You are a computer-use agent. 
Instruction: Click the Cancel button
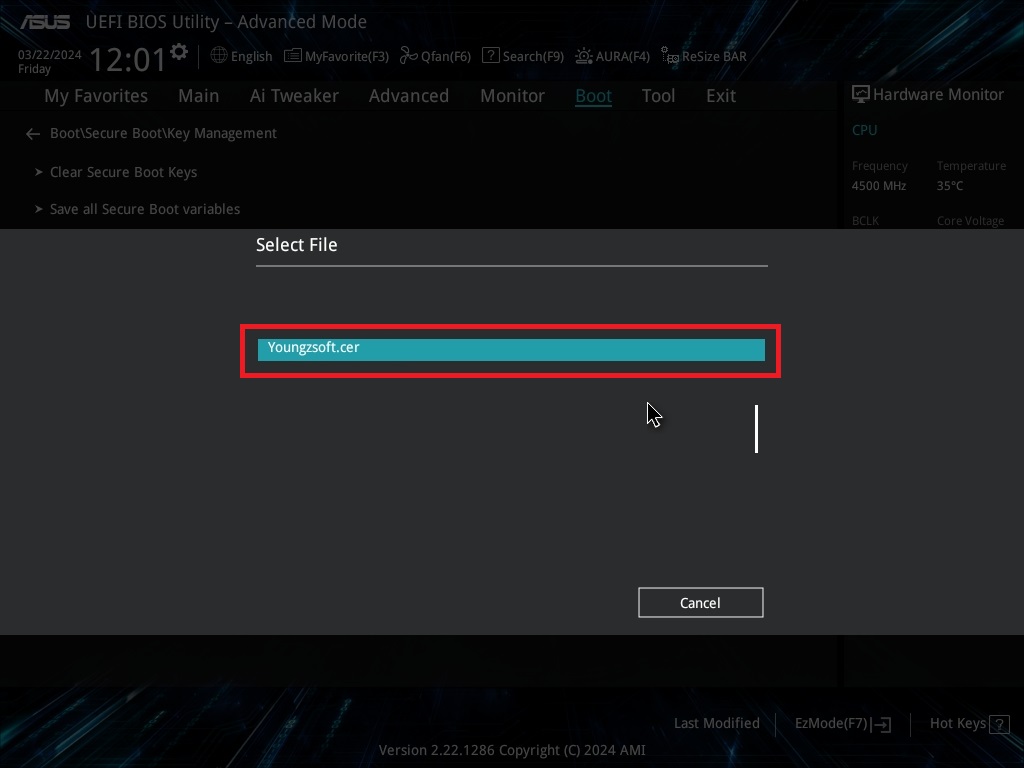pyautogui.click(x=700, y=602)
